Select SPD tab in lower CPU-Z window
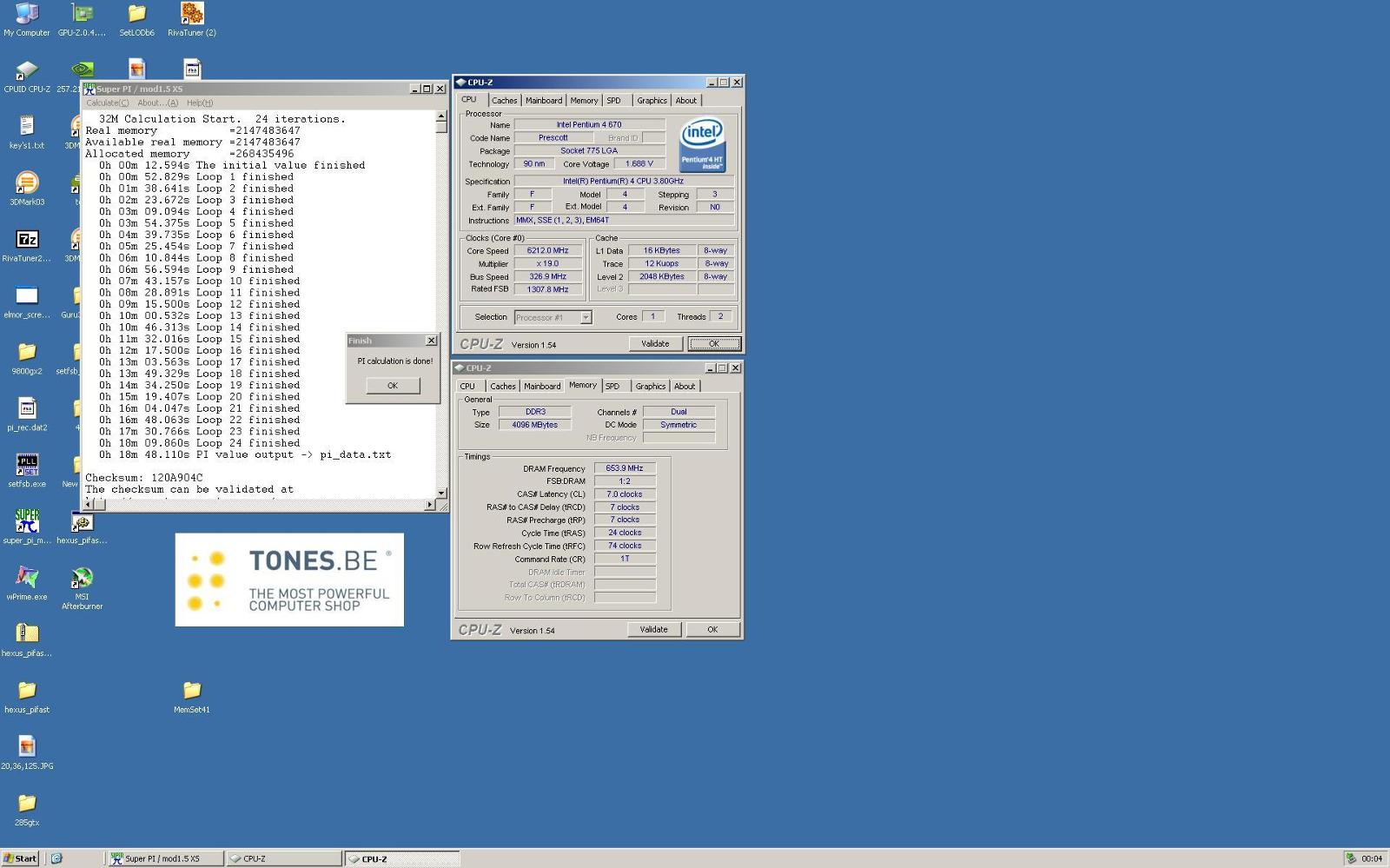Screen dimensions: 1390x868 (x=612, y=387)
